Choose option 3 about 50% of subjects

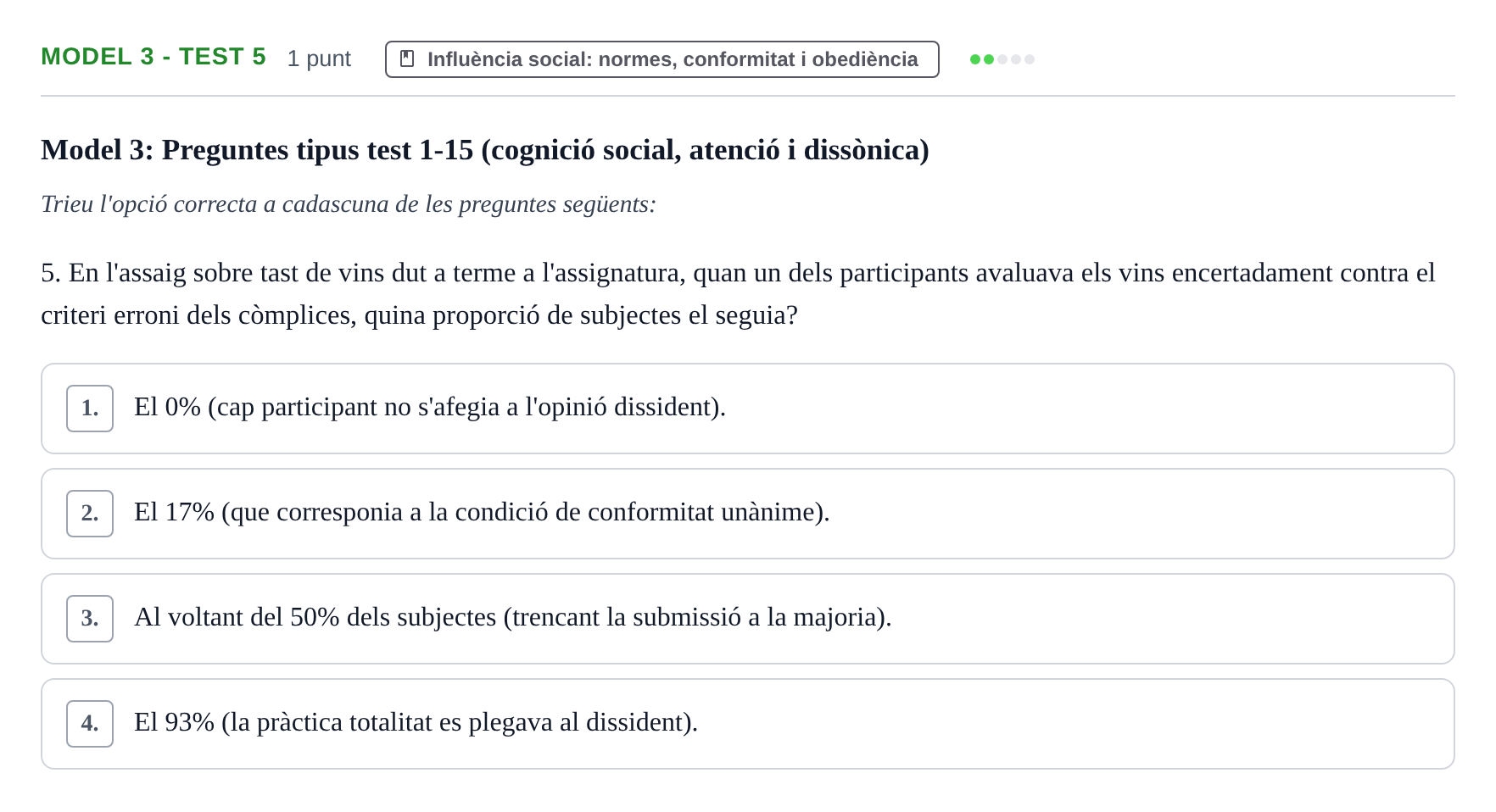click(x=747, y=619)
